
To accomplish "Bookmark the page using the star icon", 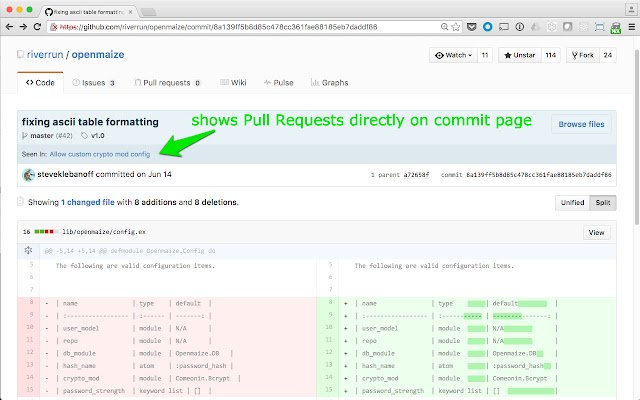I will pyautogui.click(x=456, y=27).
